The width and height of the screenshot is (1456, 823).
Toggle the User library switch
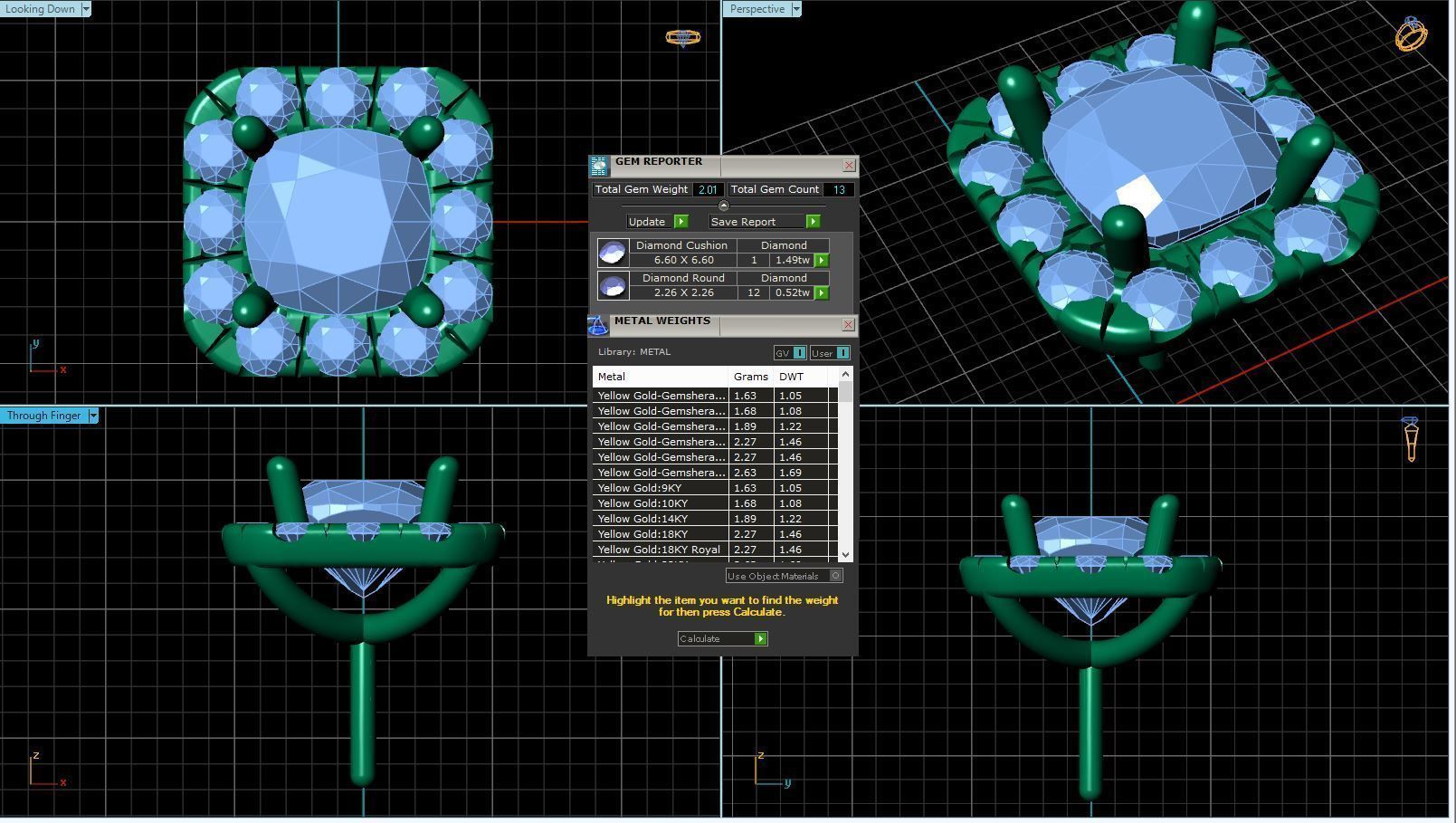click(x=830, y=353)
